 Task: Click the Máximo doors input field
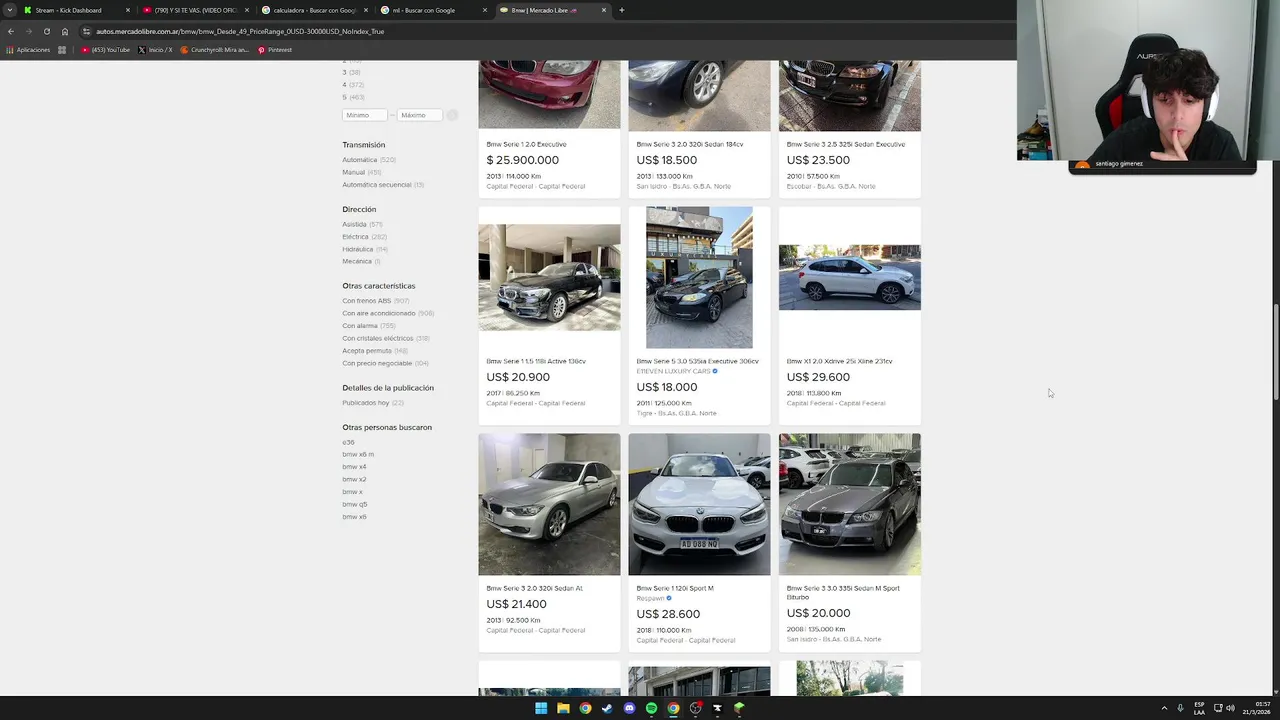419,115
